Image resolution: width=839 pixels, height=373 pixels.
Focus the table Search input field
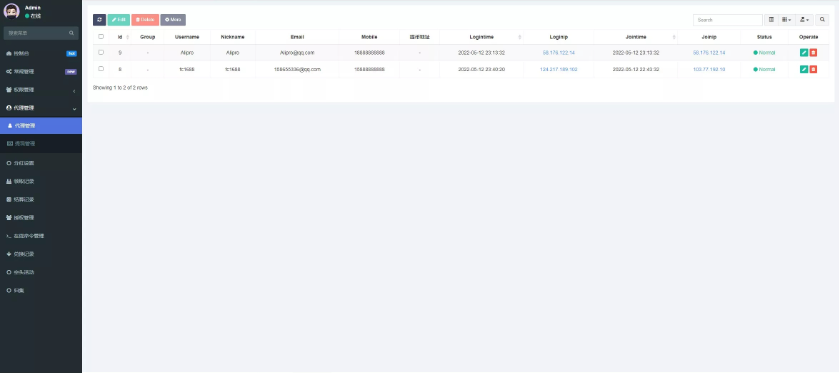(728, 20)
